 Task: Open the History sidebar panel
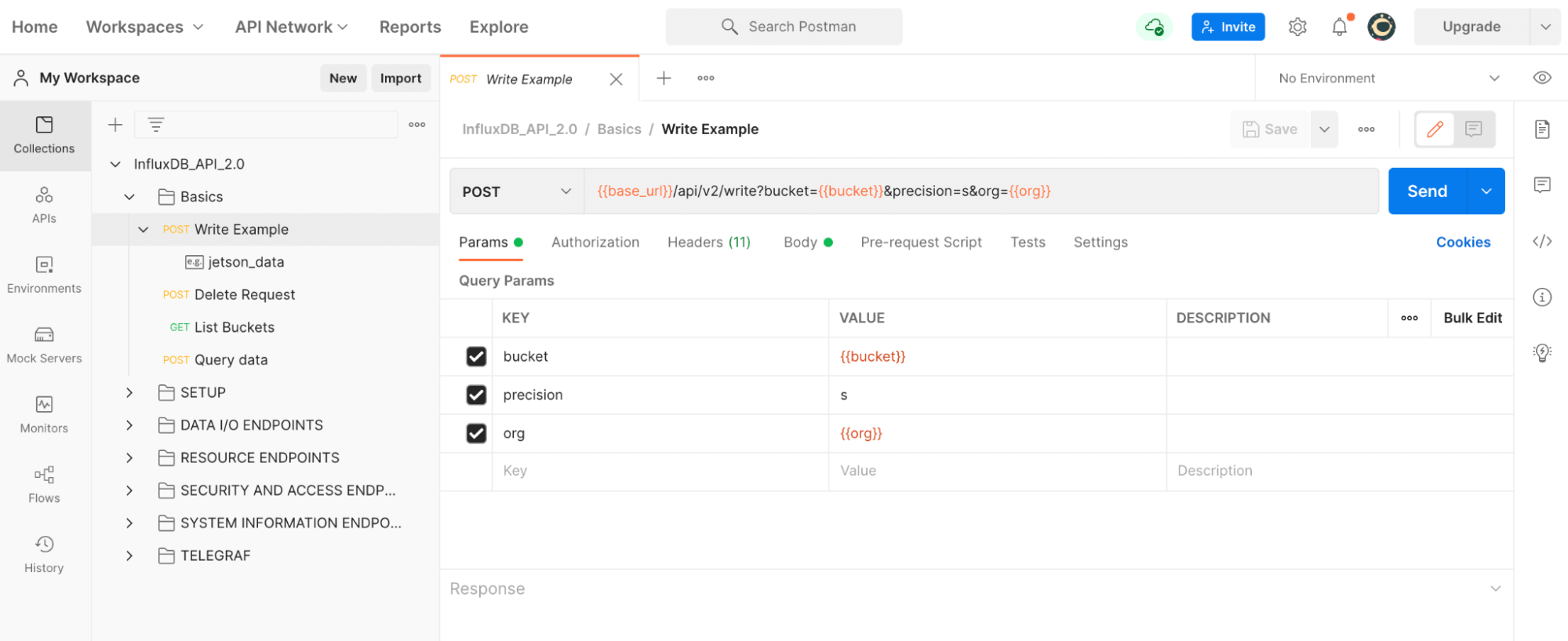45,555
